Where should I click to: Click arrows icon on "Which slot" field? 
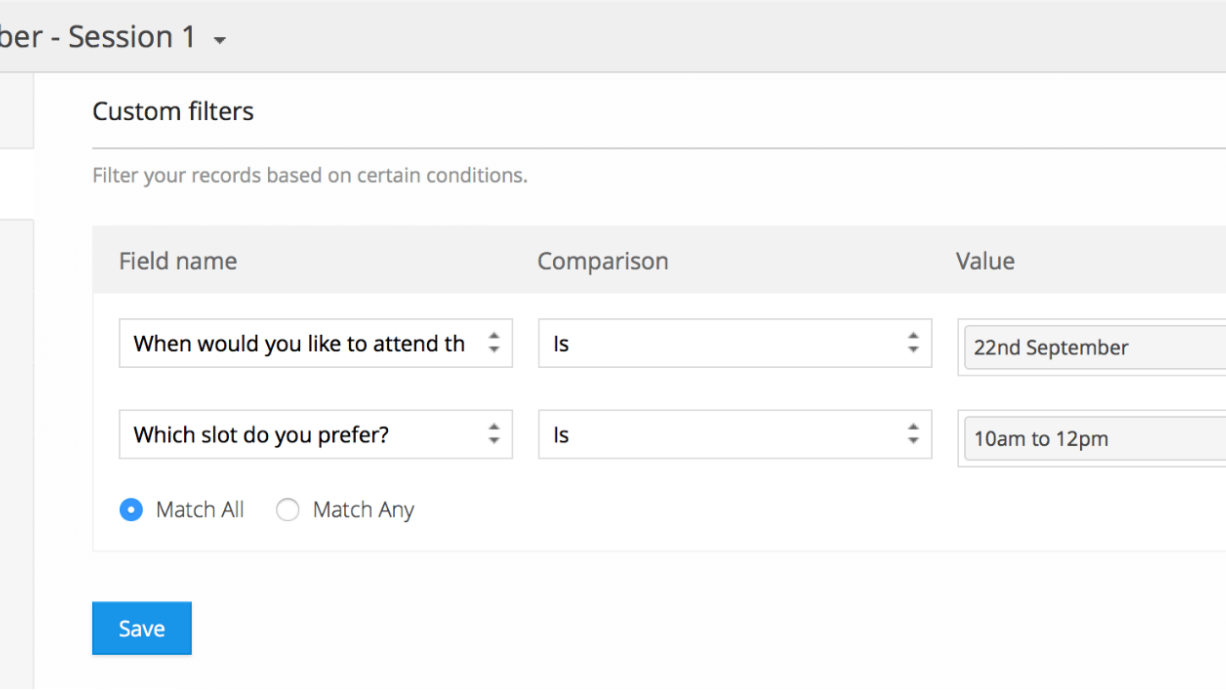[494, 434]
